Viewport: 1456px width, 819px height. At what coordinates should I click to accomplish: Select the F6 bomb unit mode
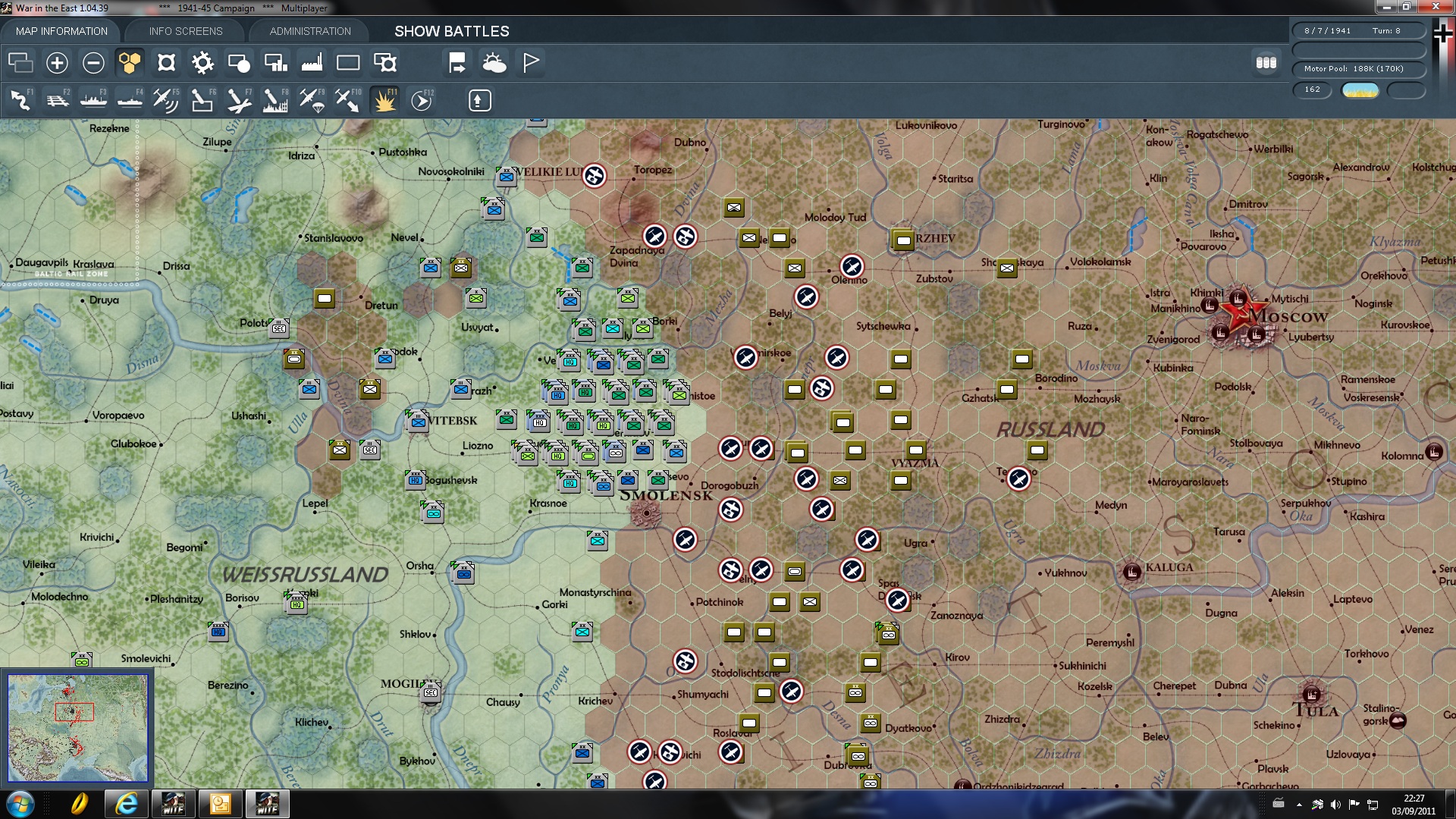tap(202, 100)
